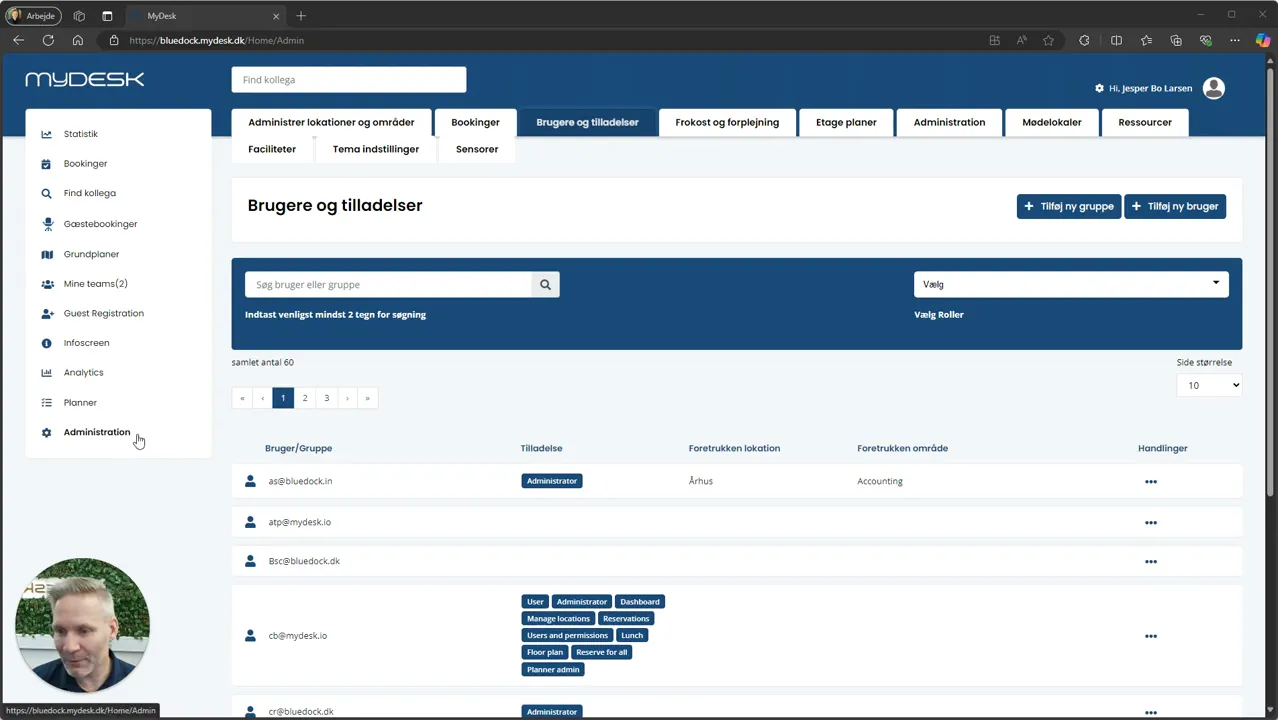Open a new browser tab

pos(301,16)
